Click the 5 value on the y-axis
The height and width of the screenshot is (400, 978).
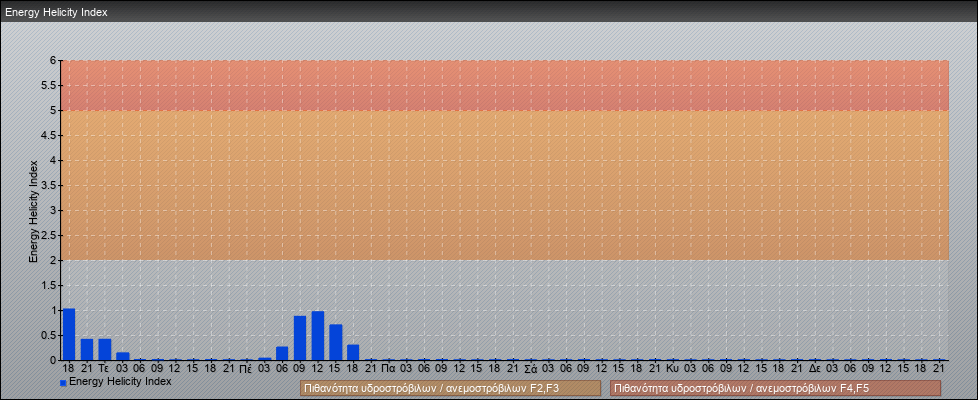tap(53, 110)
